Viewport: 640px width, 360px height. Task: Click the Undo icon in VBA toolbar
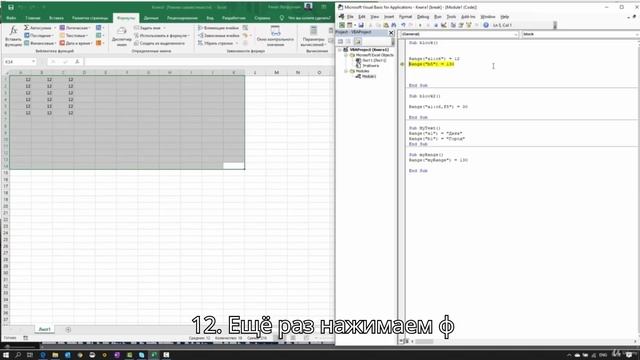tap(403, 25)
